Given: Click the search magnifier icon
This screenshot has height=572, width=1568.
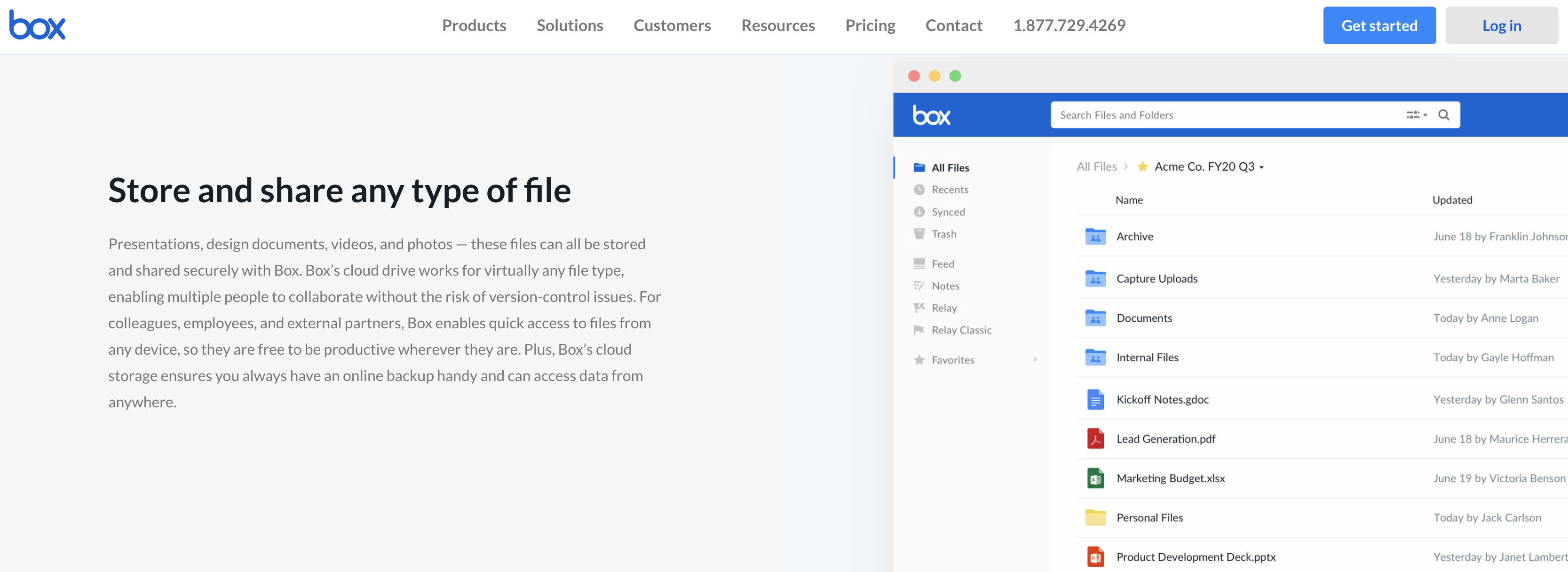Looking at the screenshot, I should [1443, 115].
